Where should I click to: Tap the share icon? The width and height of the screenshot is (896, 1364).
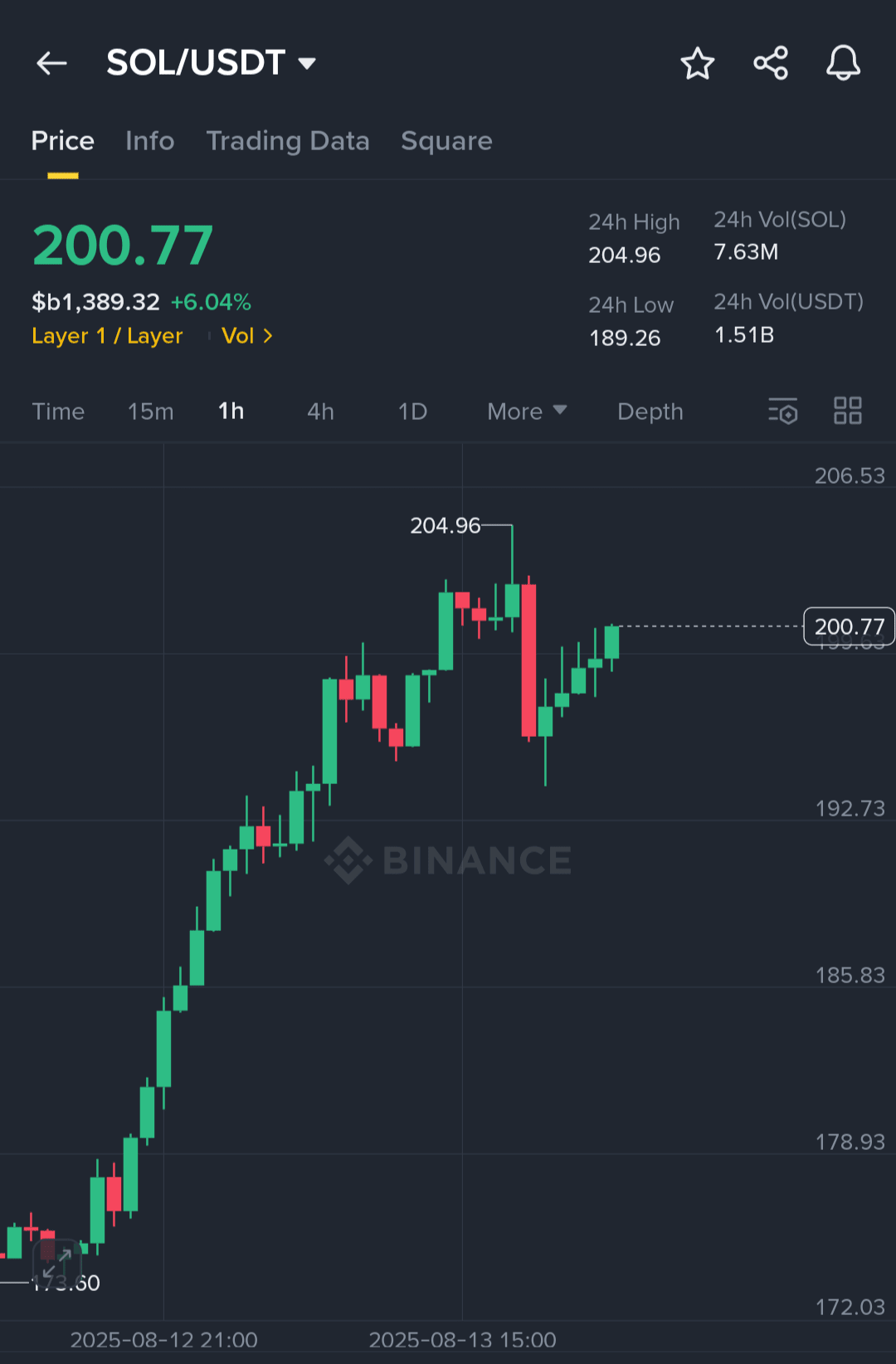click(771, 63)
